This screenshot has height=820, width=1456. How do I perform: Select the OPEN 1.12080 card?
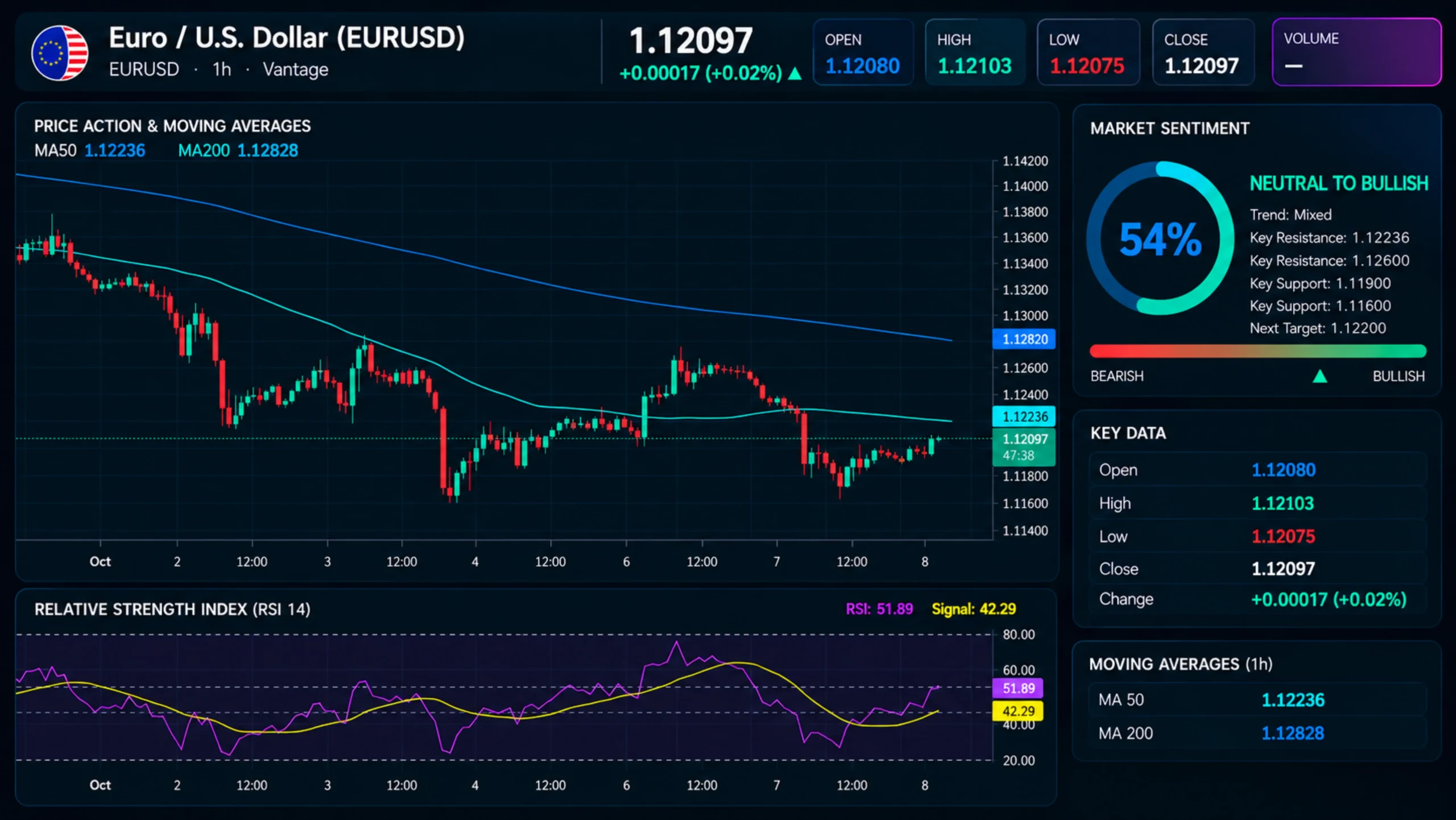(863, 52)
